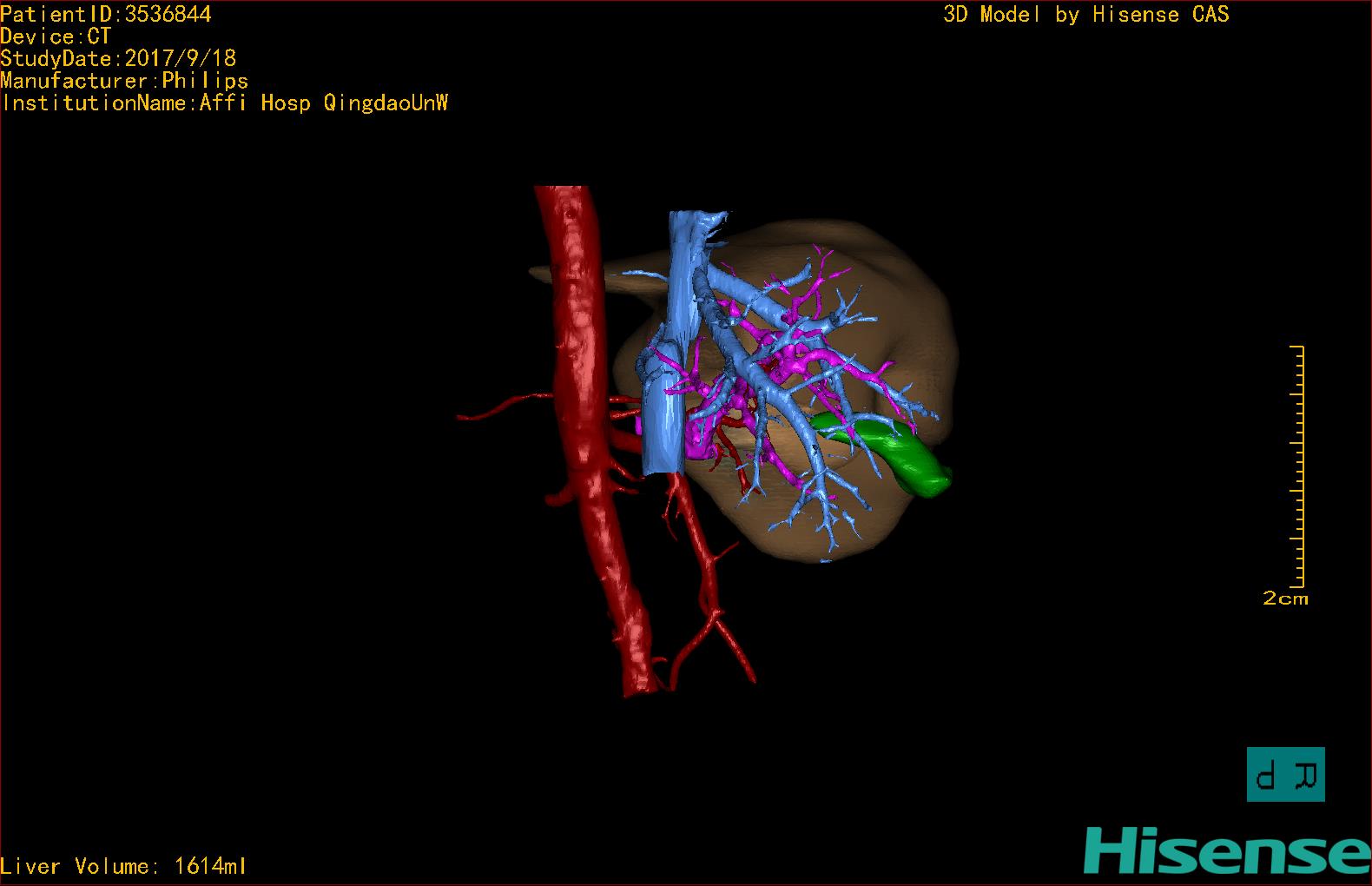
Task: Select the 'Liver Volume: 1614ml' readout
Action: 123,866
